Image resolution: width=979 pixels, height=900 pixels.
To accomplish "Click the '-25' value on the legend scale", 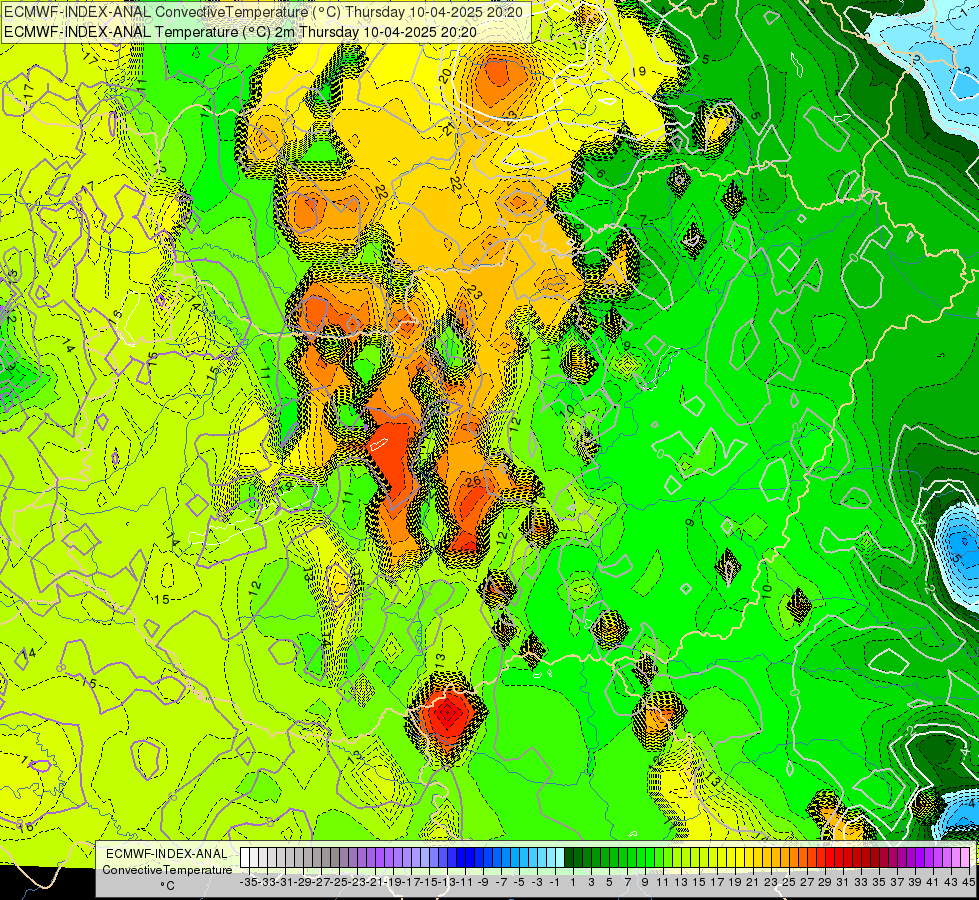I will pos(339,882).
